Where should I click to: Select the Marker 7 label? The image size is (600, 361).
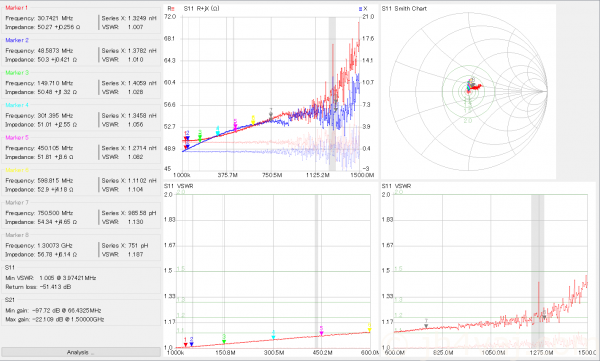[x=17, y=203]
